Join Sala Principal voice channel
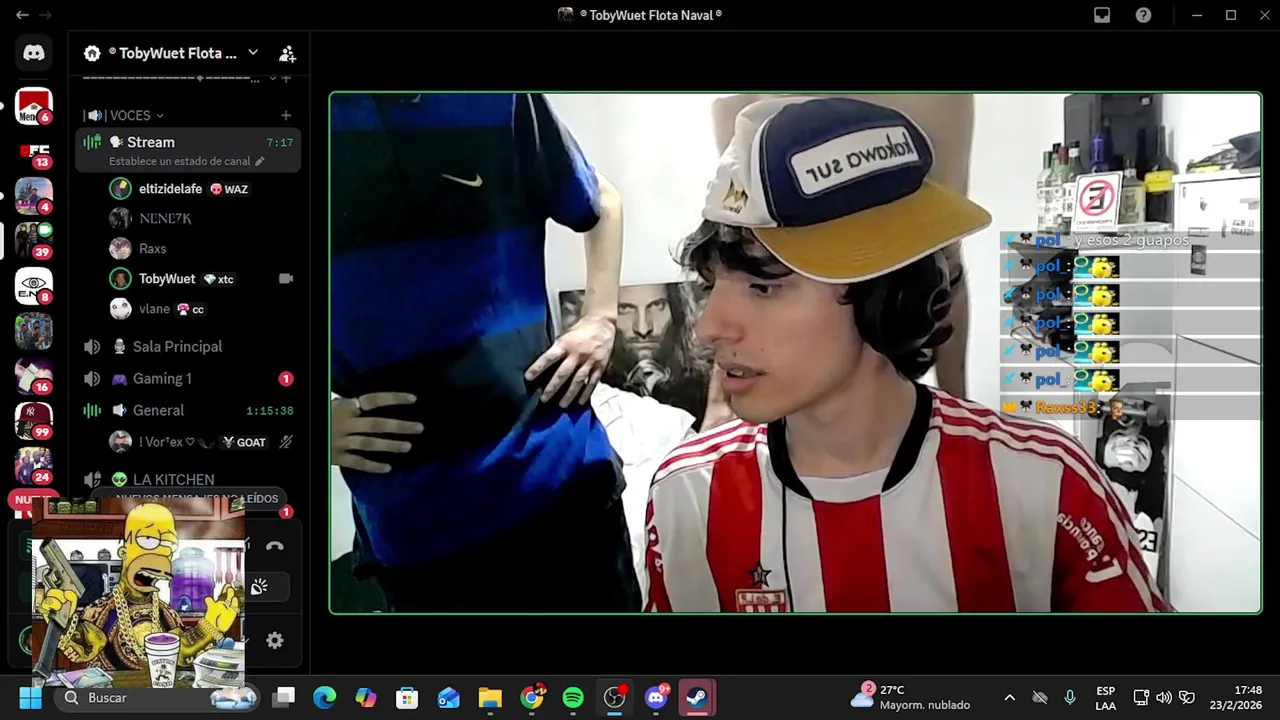1280x720 pixels. (x=189, y=347)
